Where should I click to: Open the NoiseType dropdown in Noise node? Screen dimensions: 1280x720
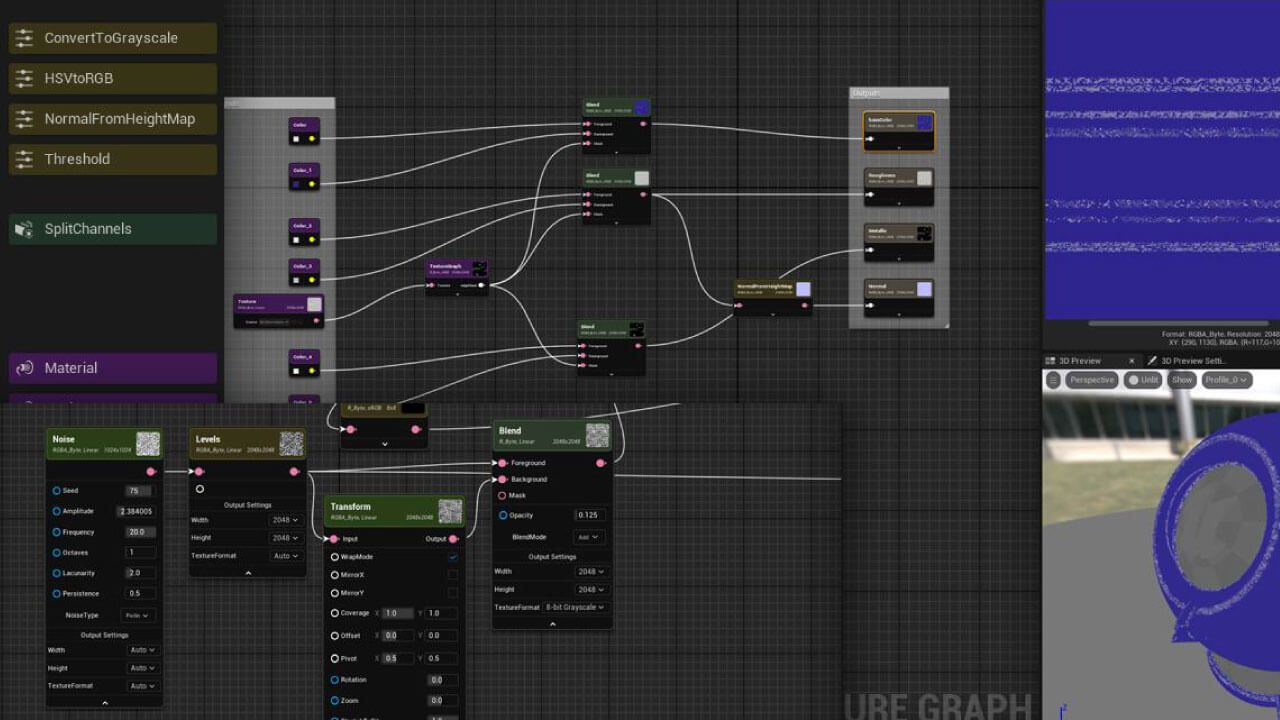(137, 616)
